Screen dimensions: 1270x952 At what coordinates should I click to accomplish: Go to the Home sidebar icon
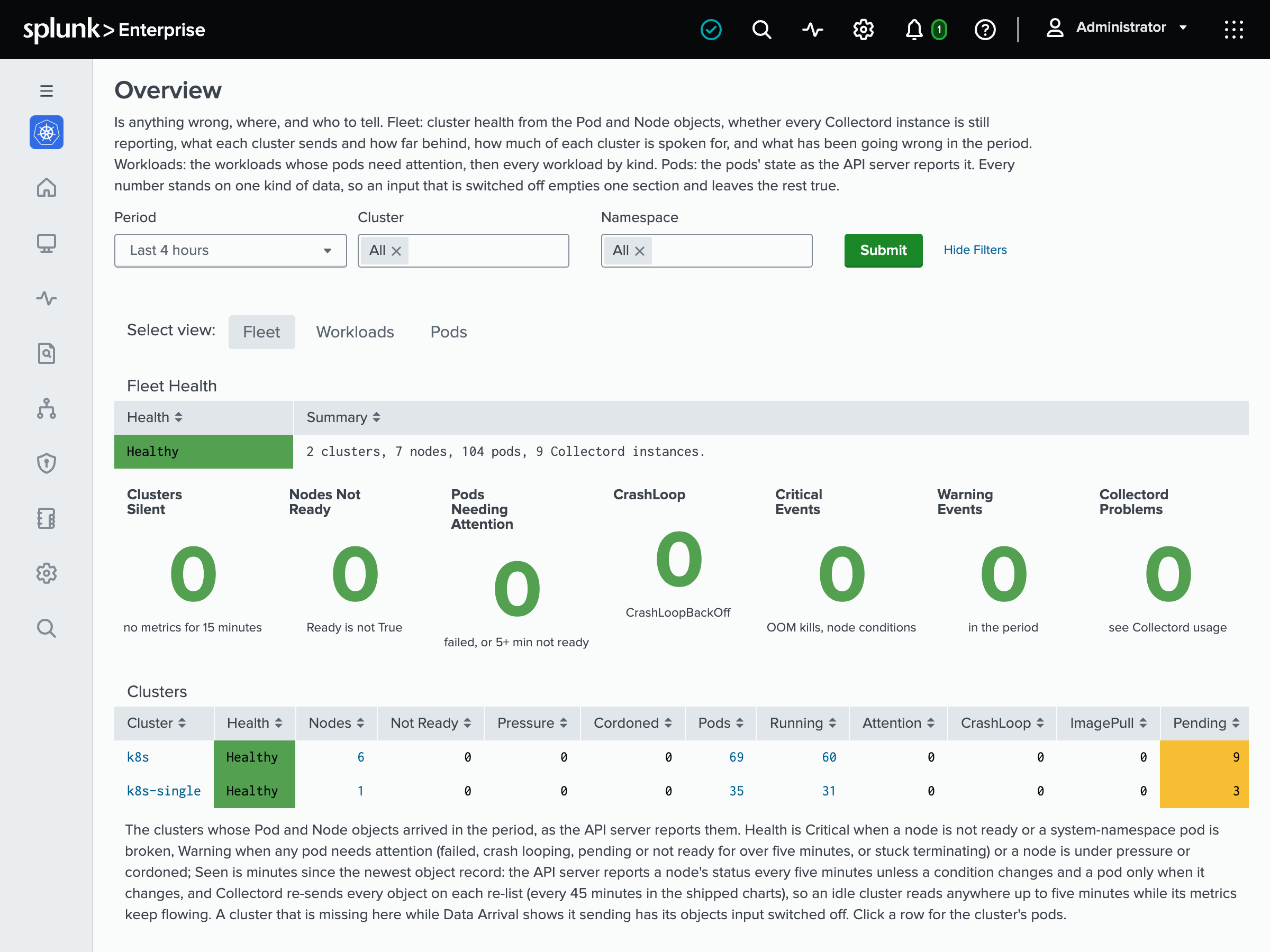point(47,188)
